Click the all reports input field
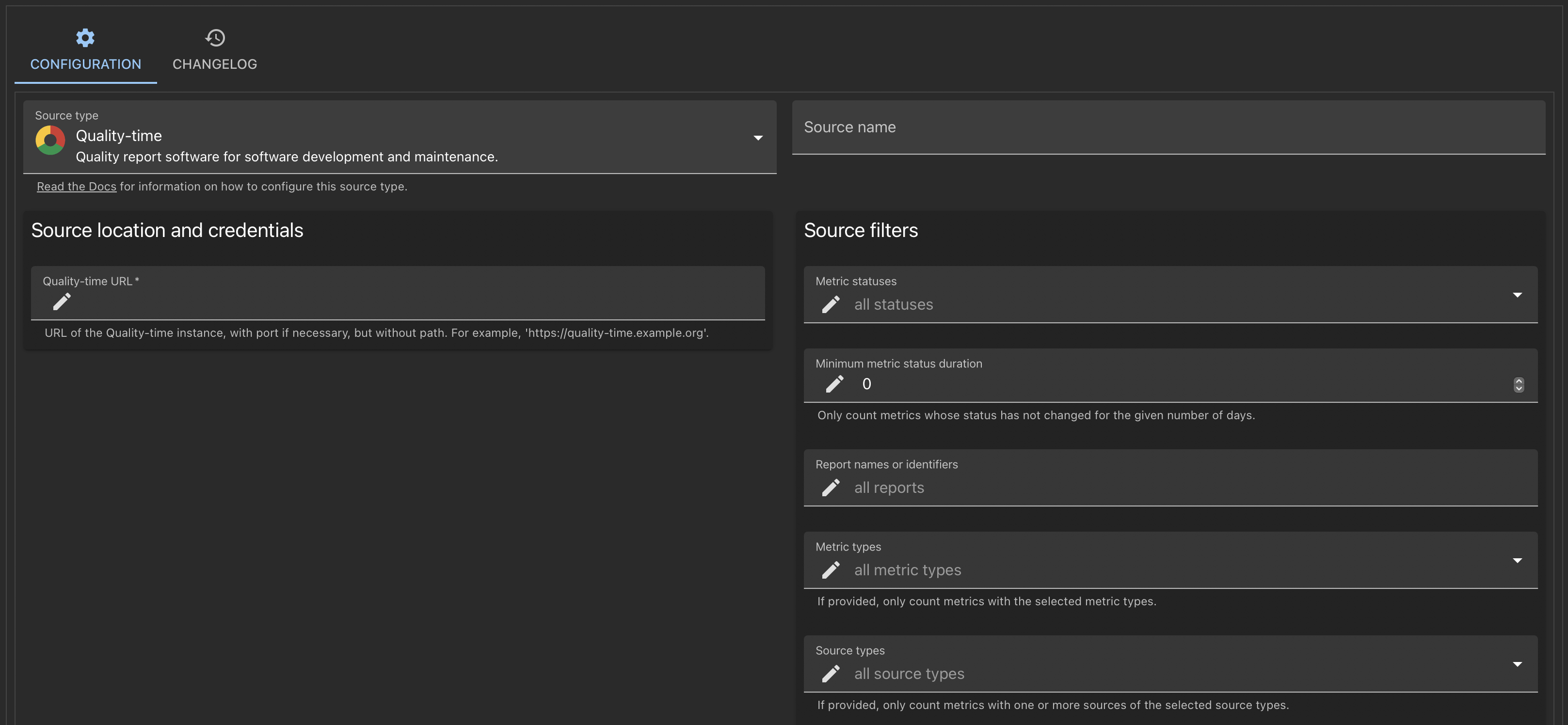The height and width of the screenshot is (725, 1568). click(x=1170, y=478)
